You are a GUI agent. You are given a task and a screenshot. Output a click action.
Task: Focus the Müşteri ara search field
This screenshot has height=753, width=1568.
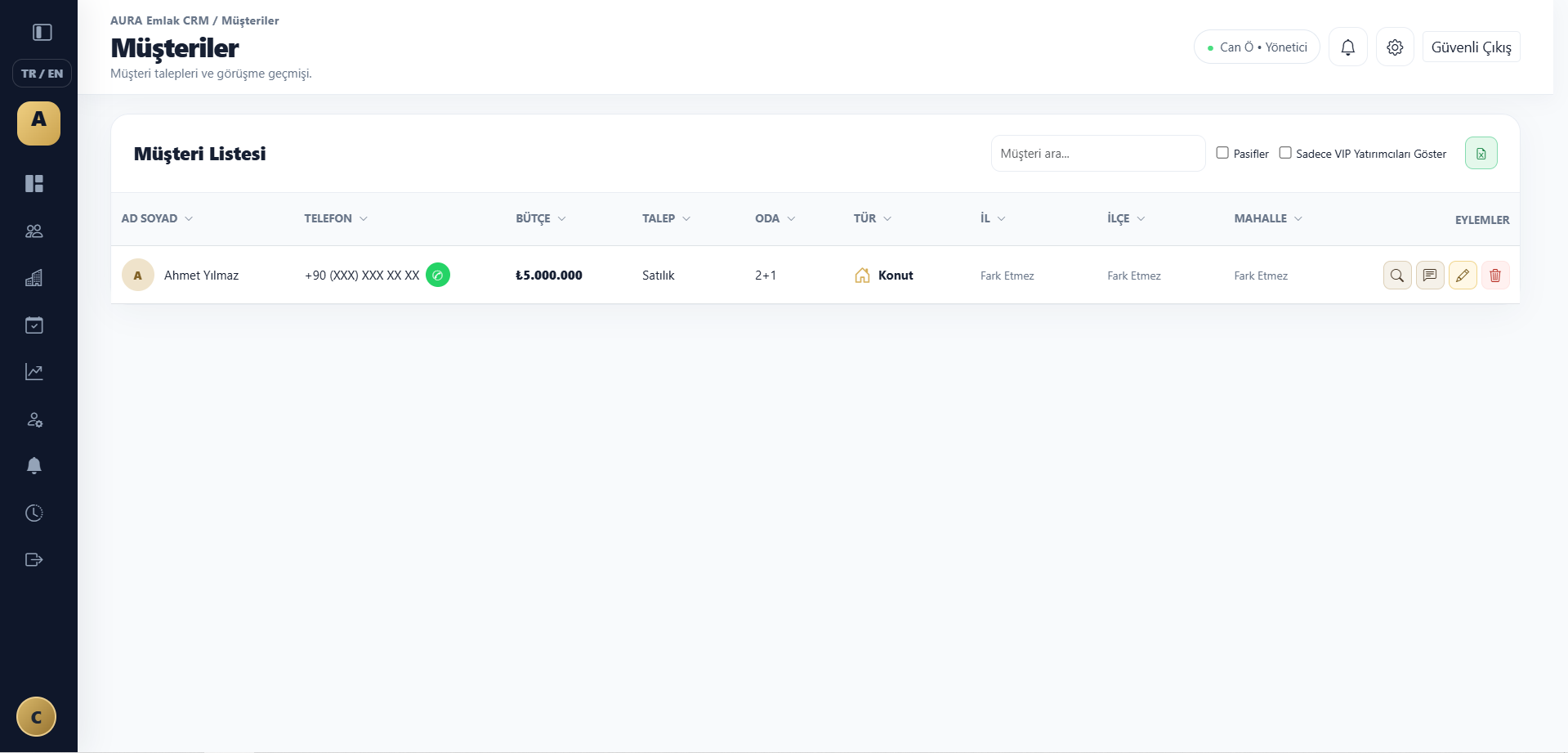click(1098, 154)
